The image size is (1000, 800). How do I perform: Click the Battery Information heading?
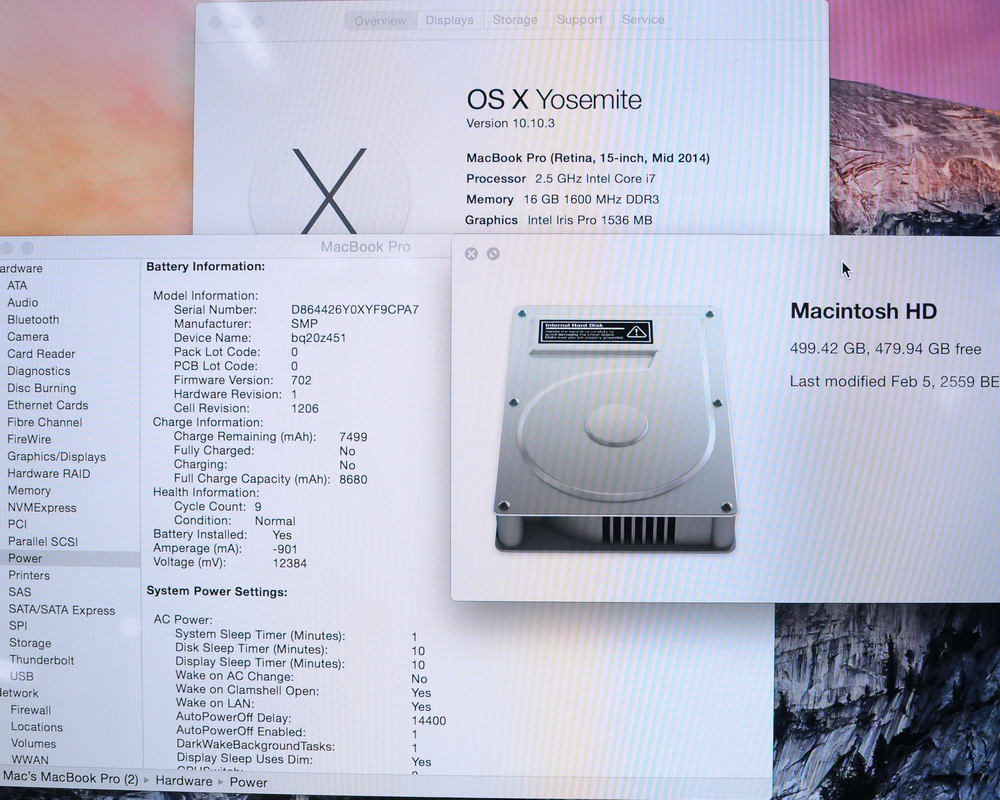click(205, 267)
